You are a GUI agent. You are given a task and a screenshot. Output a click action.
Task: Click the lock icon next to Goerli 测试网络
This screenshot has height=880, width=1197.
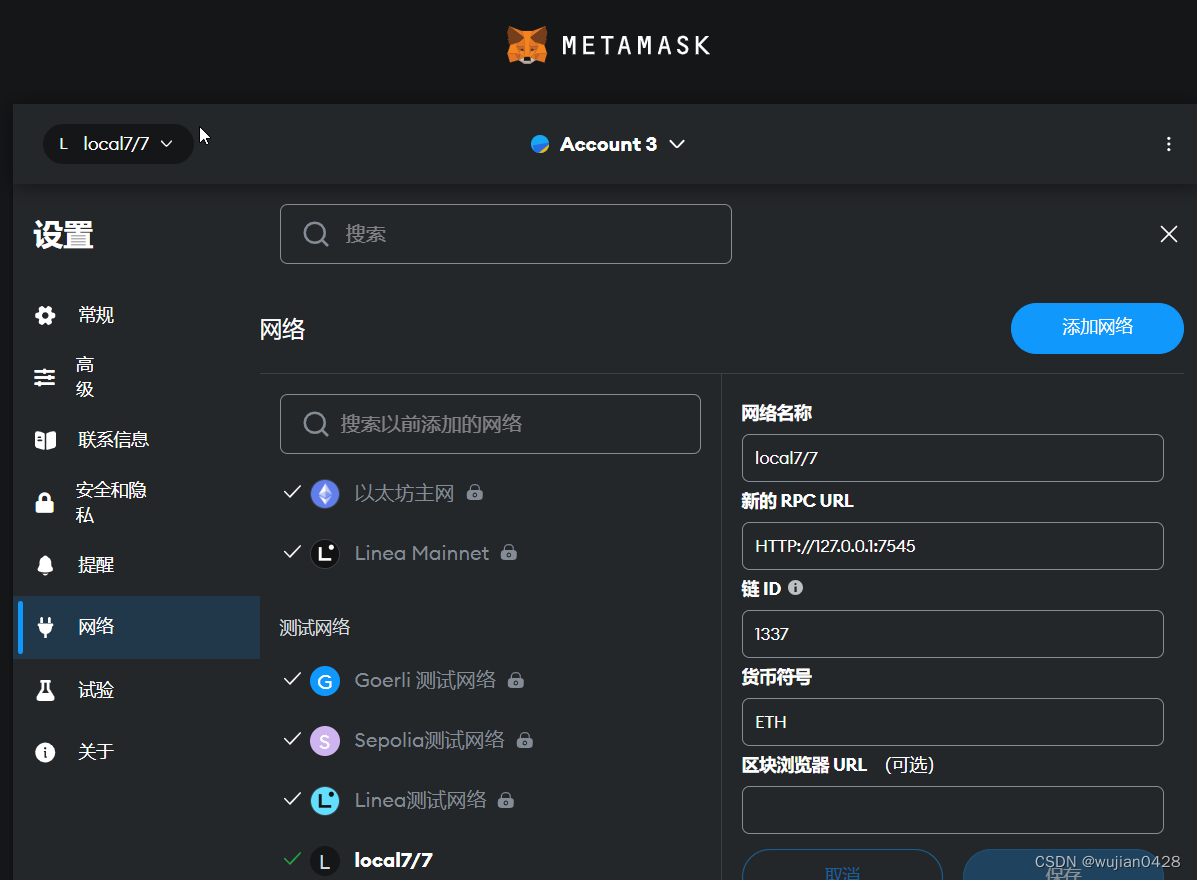coord(516,680)
